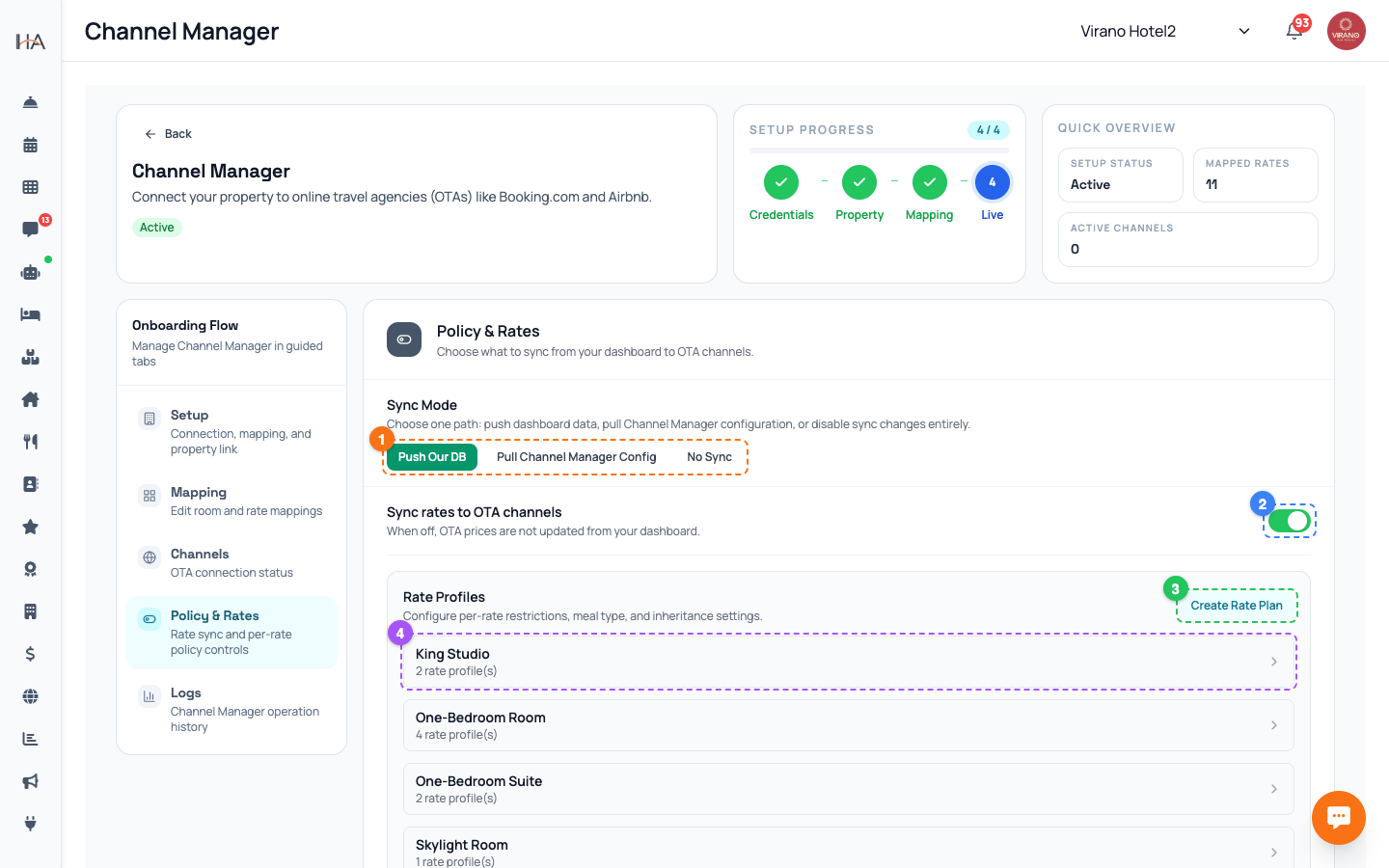Open the megaphone marketing sidebar icon
Viewport: 1389px width, 868px height.
[31, 781]
